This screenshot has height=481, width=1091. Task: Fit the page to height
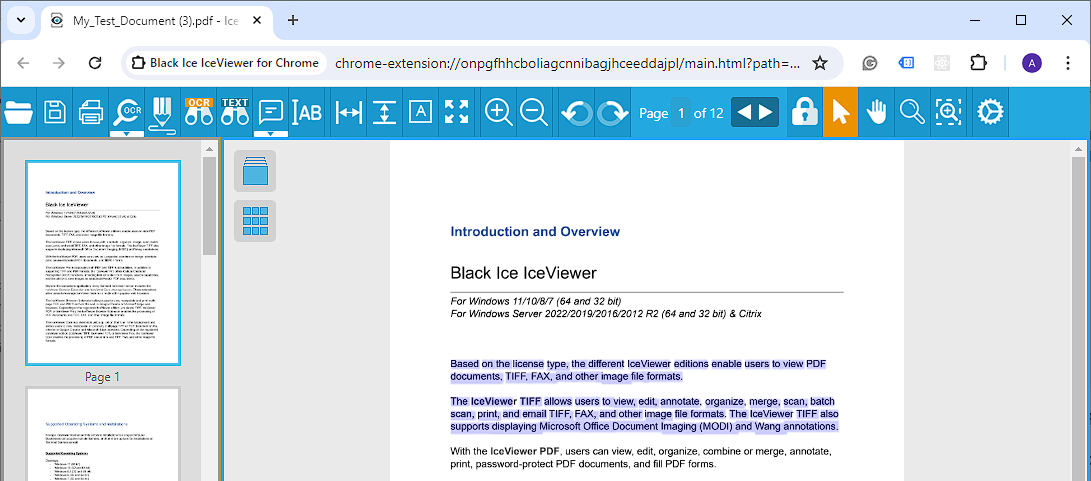[383, 112]
